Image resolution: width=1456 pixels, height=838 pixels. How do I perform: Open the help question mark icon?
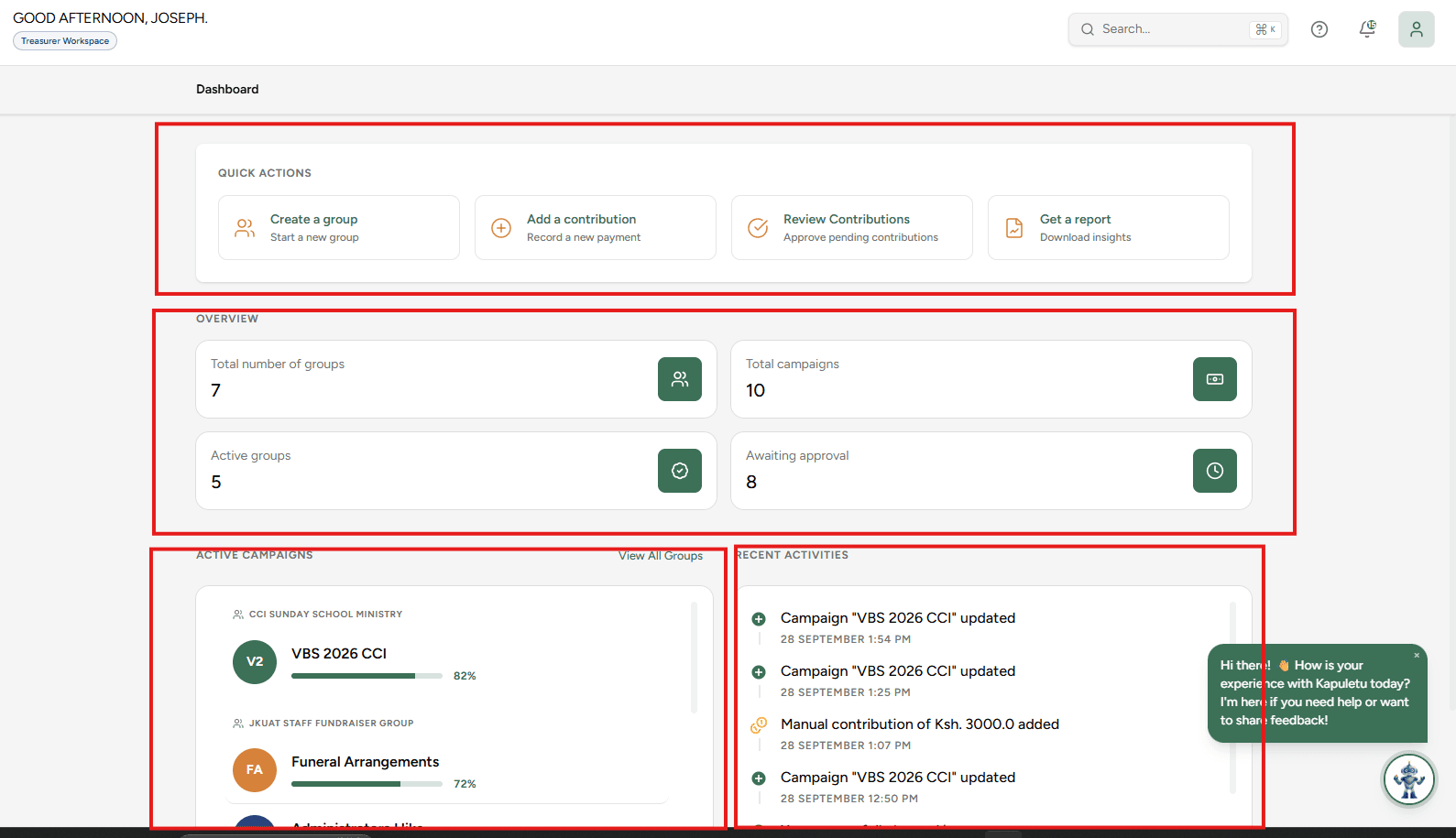1319,29
